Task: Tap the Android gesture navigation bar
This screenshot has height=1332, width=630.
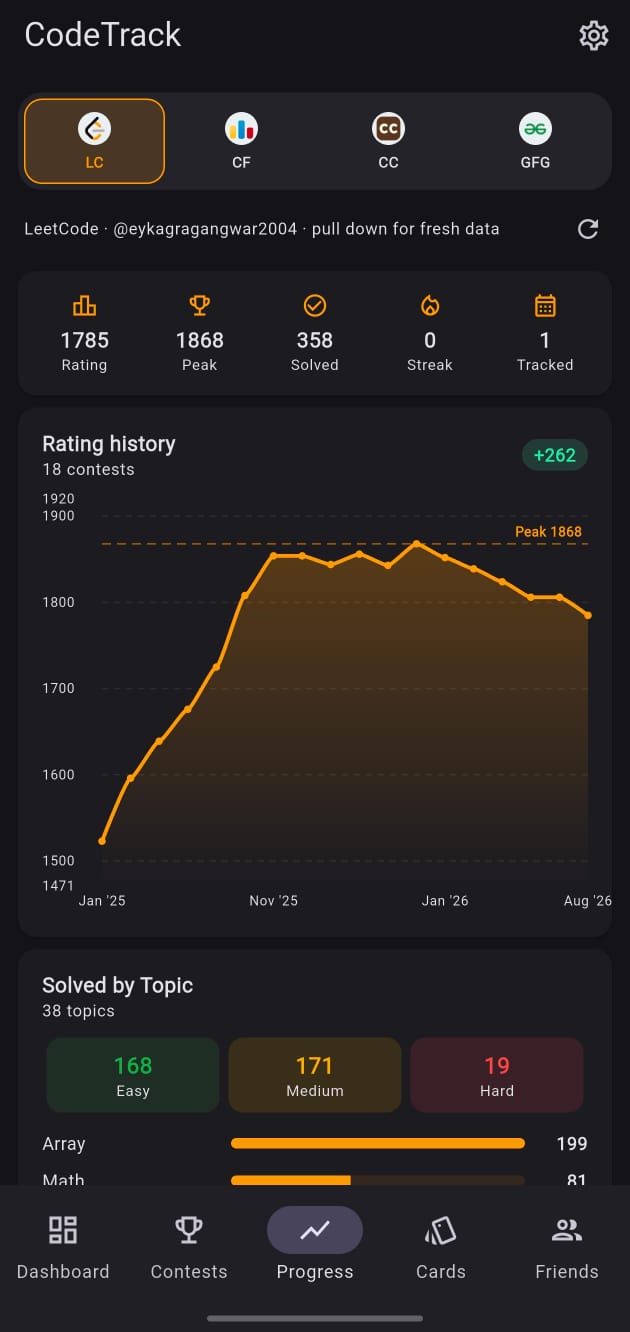Action: coord(315,1318)
